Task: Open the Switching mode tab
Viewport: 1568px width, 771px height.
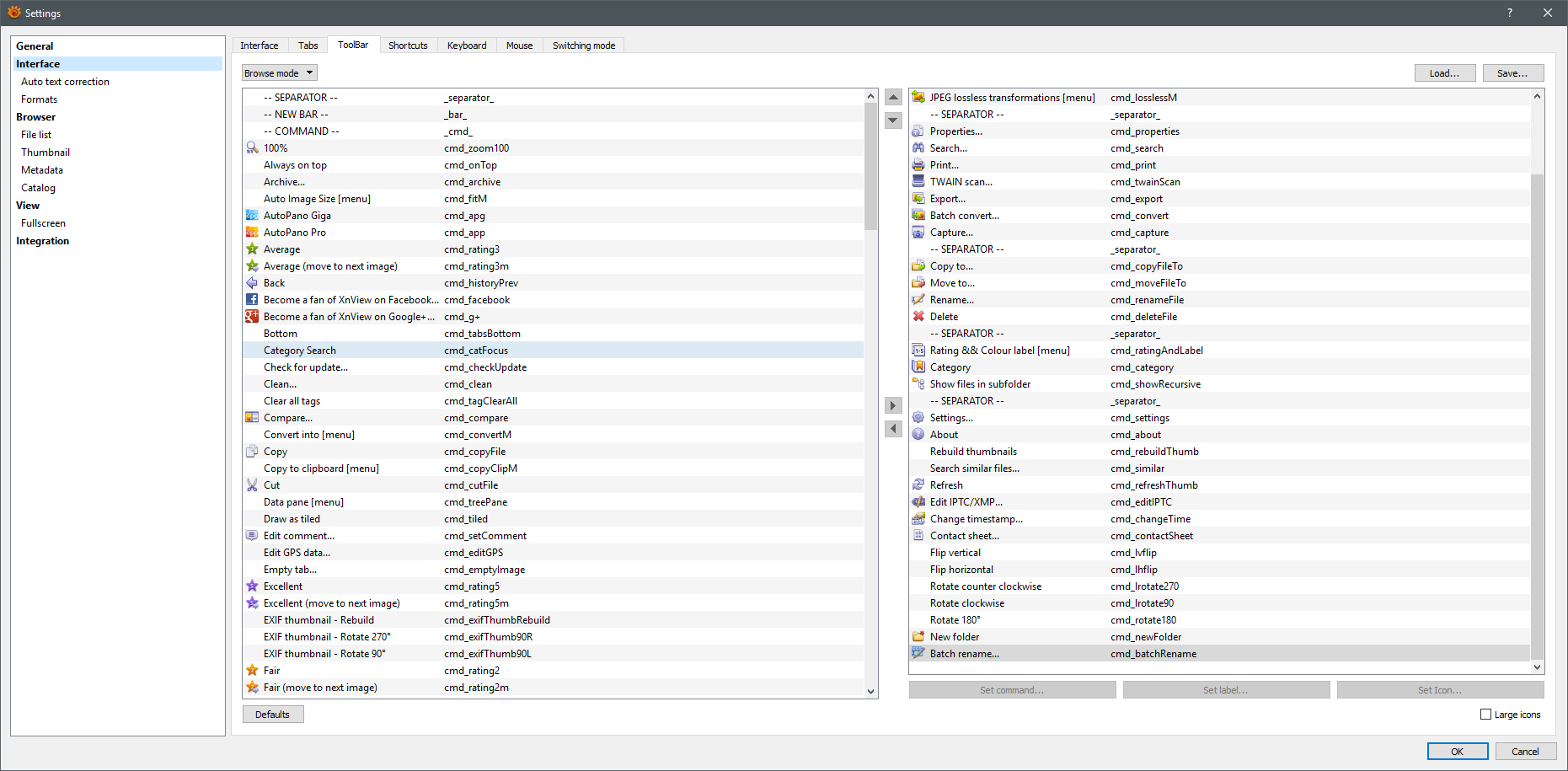Action: [x=583, y=46]
